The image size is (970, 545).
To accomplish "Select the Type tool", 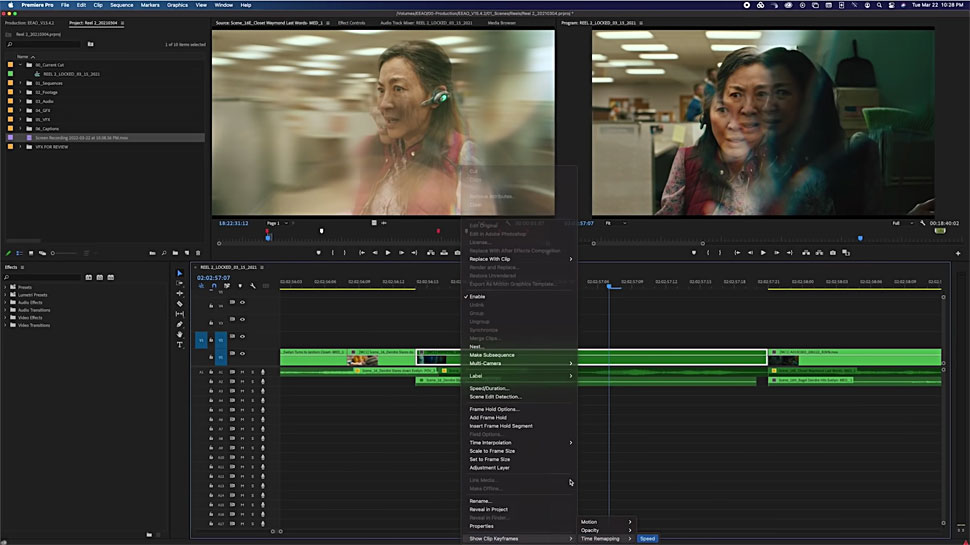I will tap(180, 345).
